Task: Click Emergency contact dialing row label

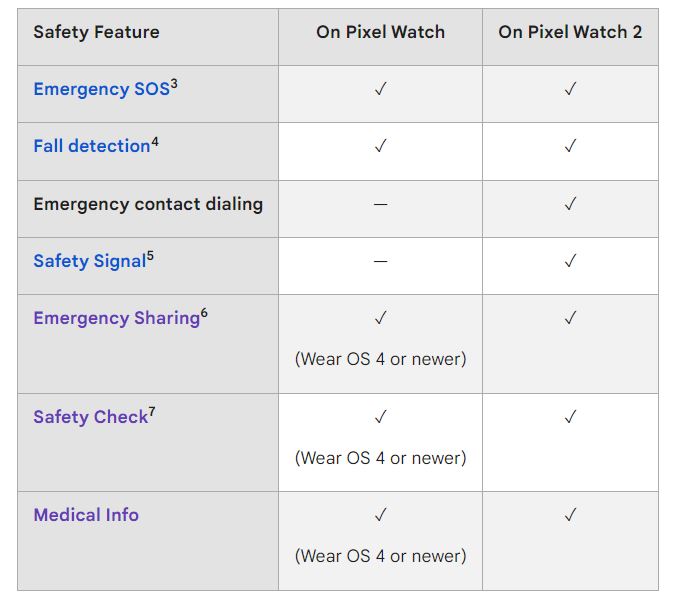Action: [148, 204]
